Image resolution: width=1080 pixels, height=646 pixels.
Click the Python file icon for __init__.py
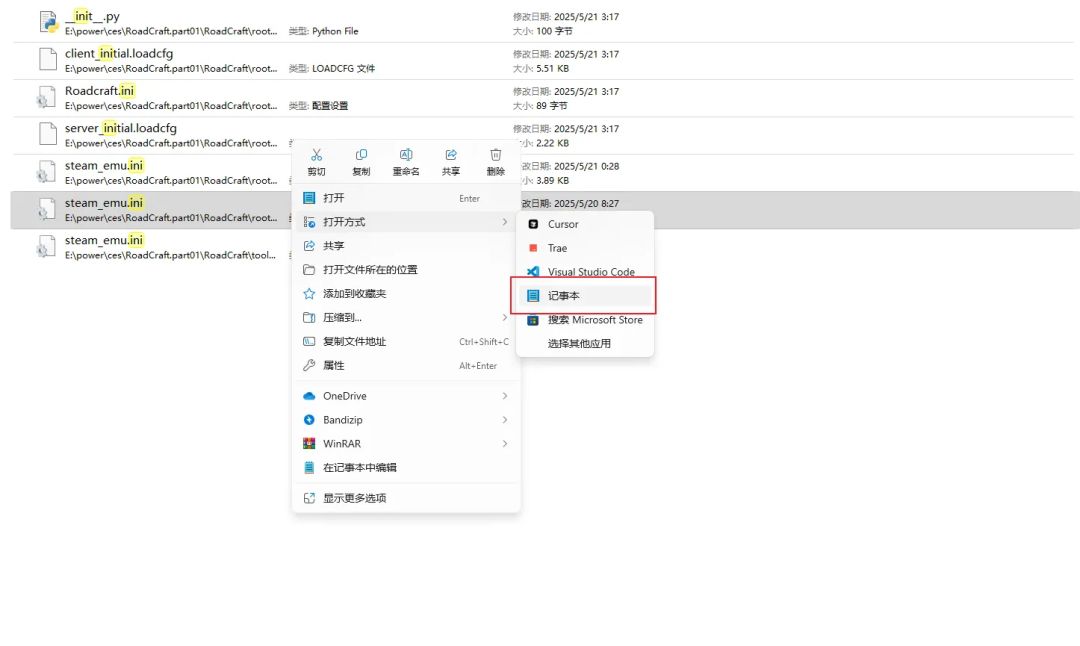point(47,20)
